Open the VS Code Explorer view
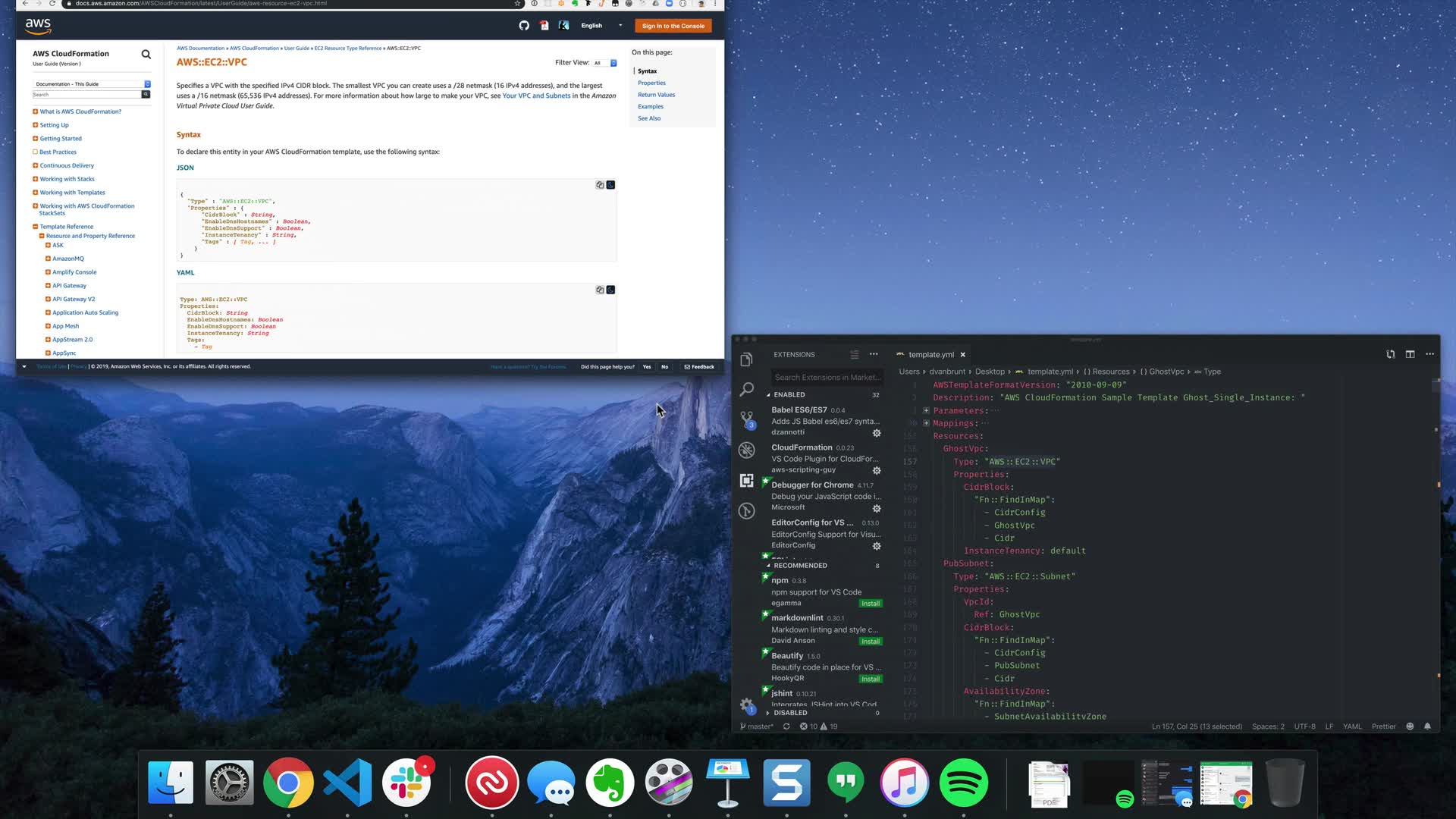The width and height of the screenshot is (1456, 819). coord(746,359)
